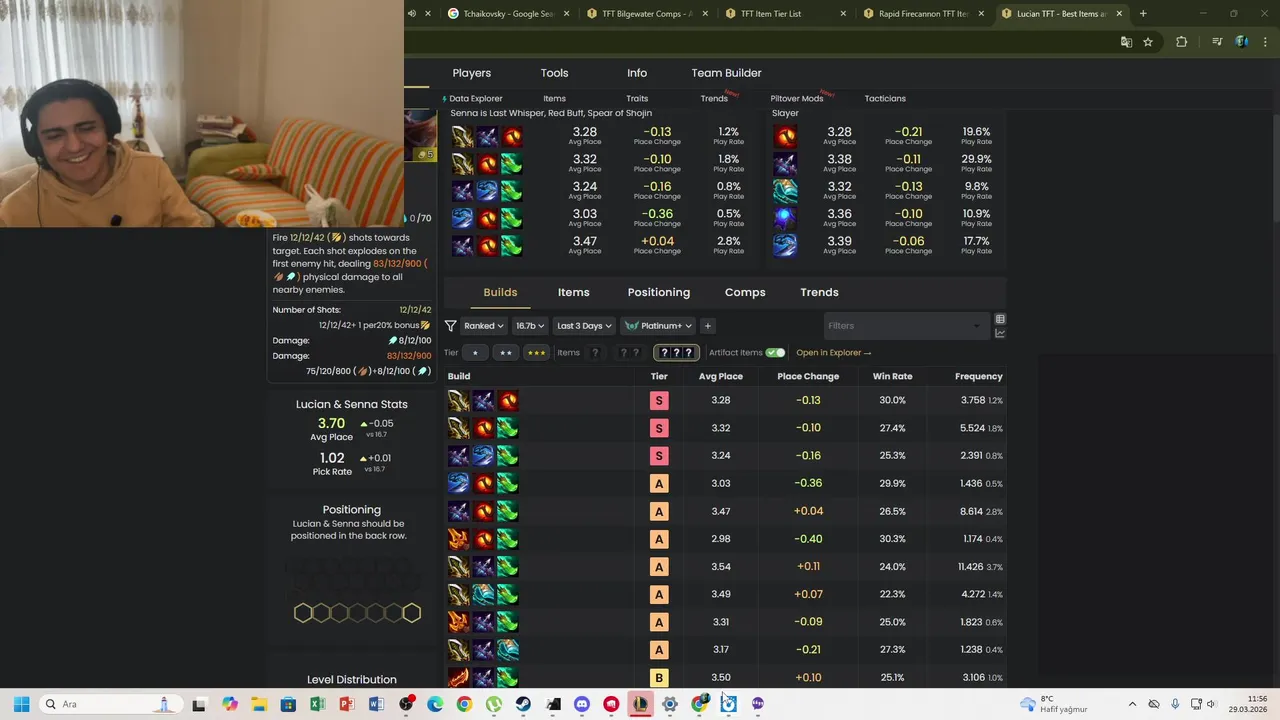Click the filter funnel icon beside Ranked
Viewport: 1280px width, 720px height.
point(450,326)
